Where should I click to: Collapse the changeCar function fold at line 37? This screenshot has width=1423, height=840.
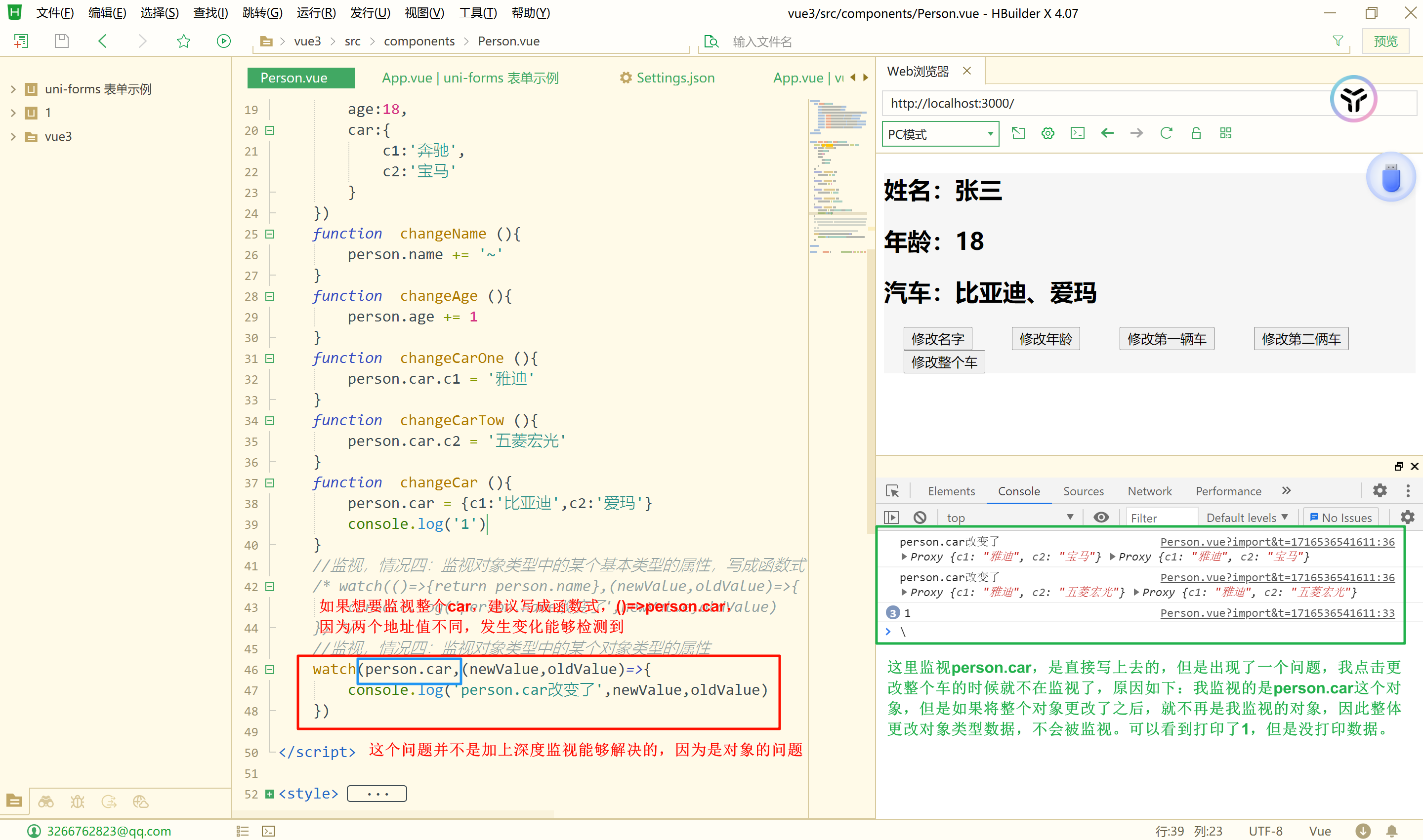coord(270,483)
